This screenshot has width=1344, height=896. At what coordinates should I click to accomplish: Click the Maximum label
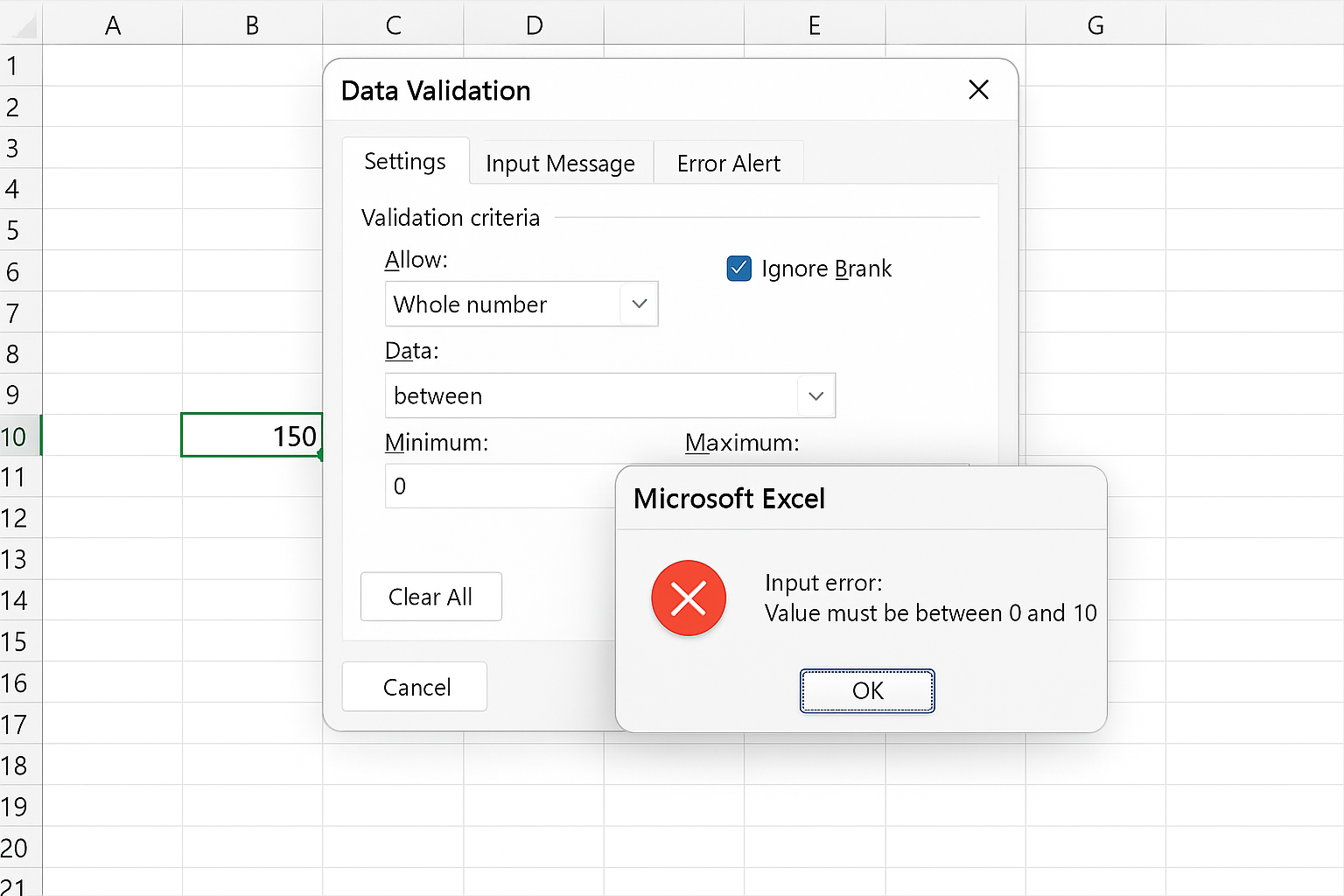click(x=742, y=443)
